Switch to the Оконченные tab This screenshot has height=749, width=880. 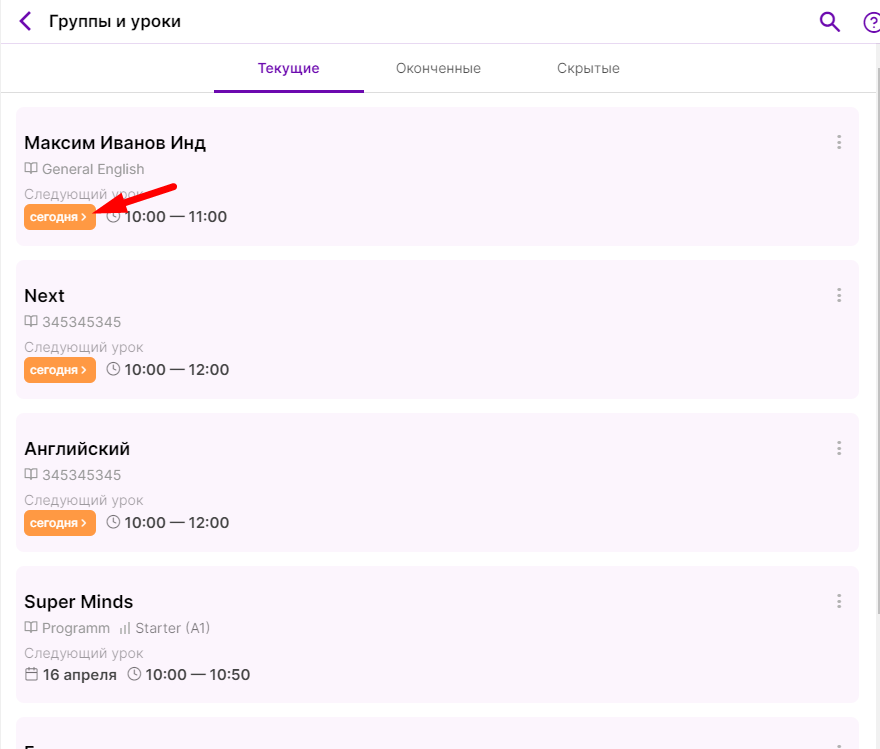[x=438, y=68]
